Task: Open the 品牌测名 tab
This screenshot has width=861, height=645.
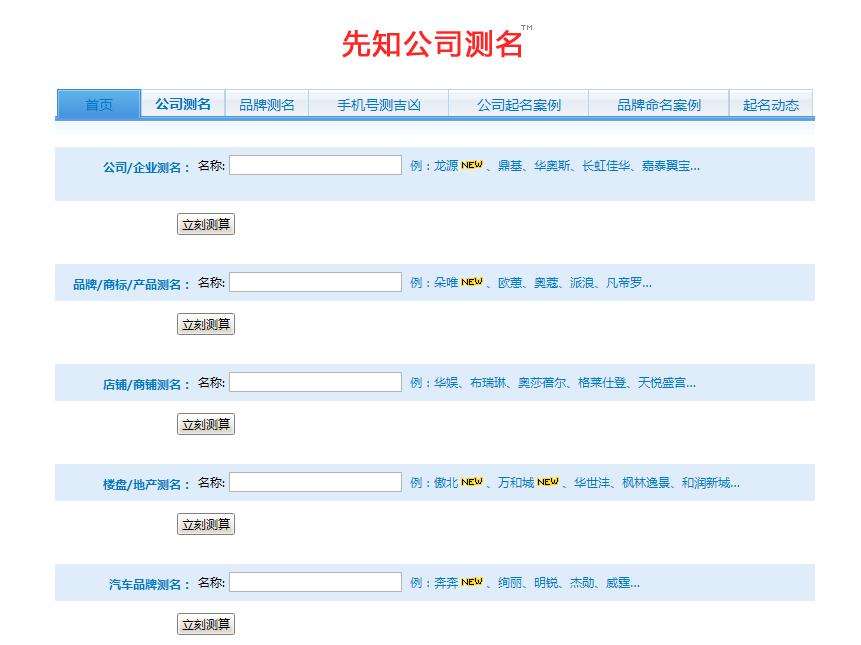Action: (x=267, y=104)
